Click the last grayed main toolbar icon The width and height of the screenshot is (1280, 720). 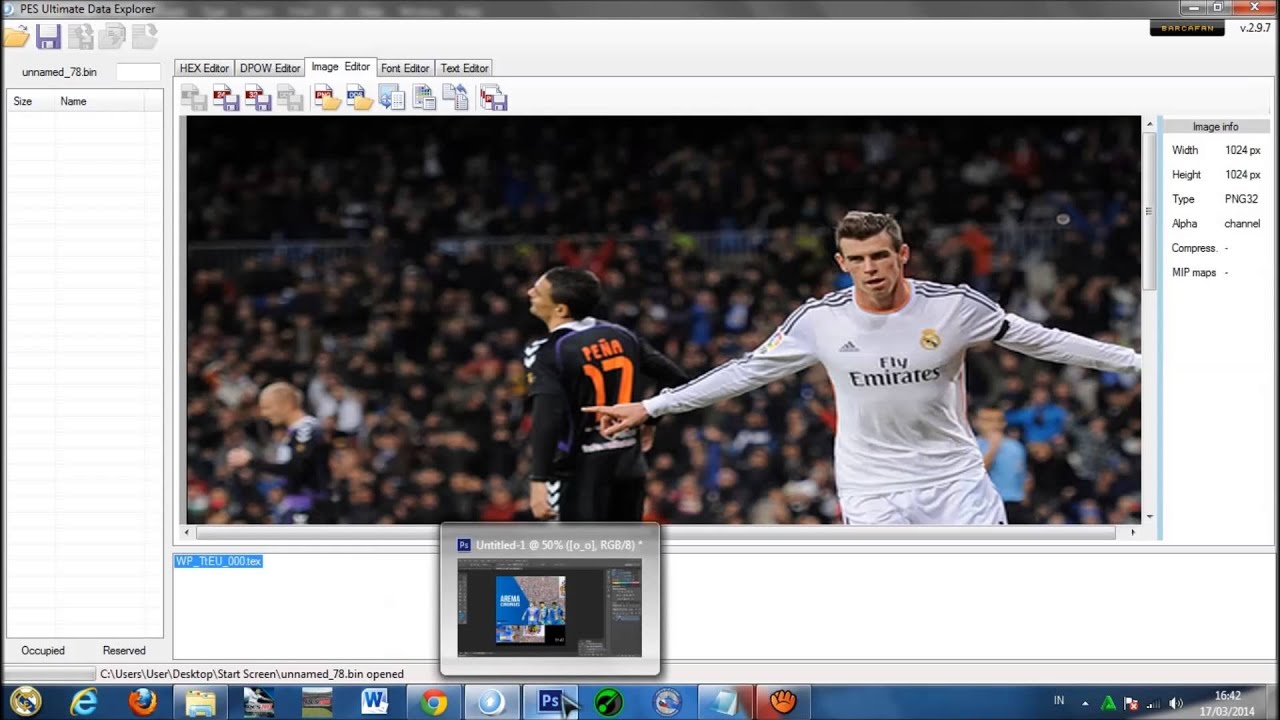point(144,37)
